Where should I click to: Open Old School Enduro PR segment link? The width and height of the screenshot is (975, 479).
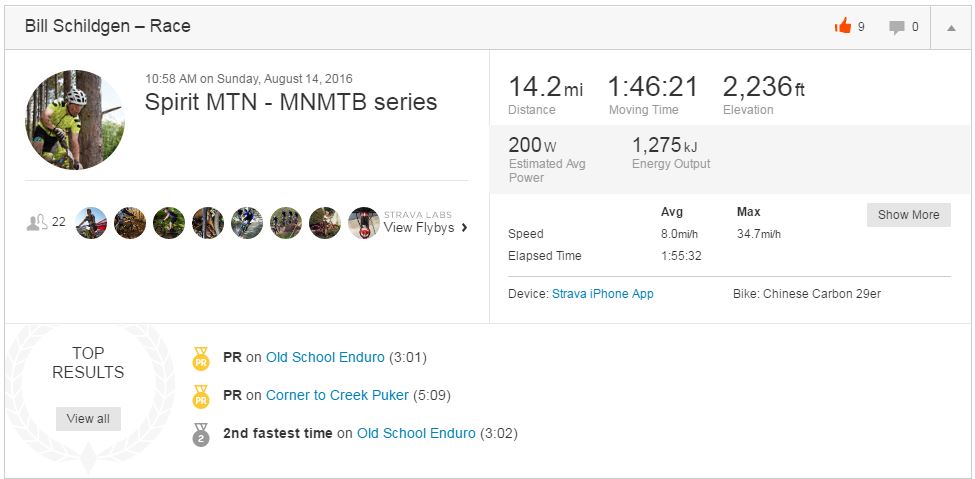tap(325, 357)
